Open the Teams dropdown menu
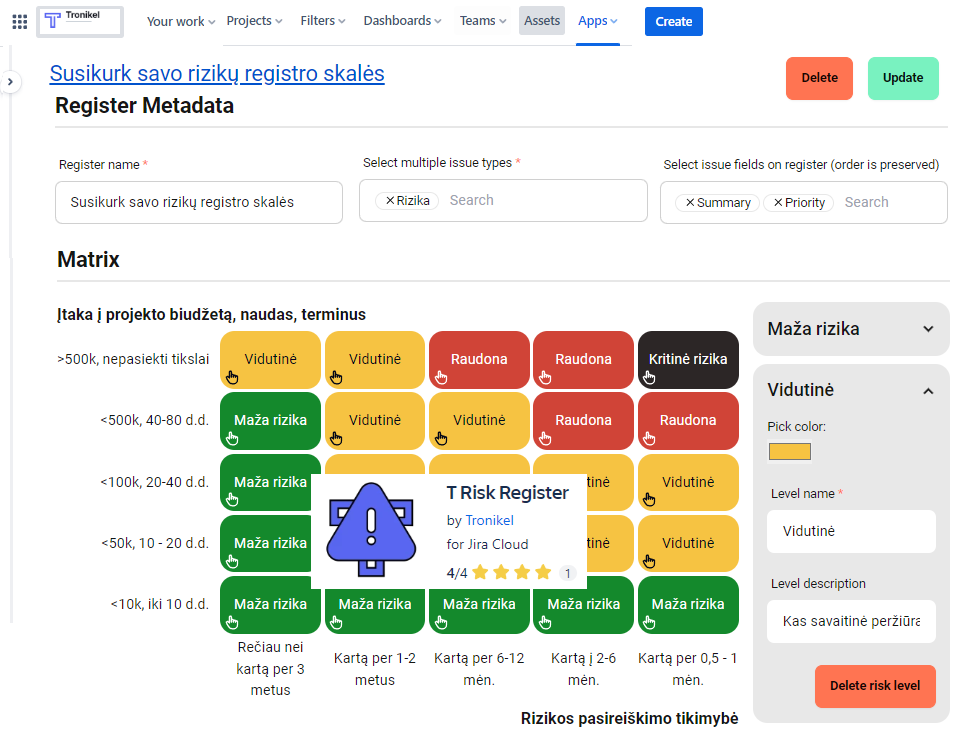The height and width of the screenshot is (740, 958). pos(483,21)
